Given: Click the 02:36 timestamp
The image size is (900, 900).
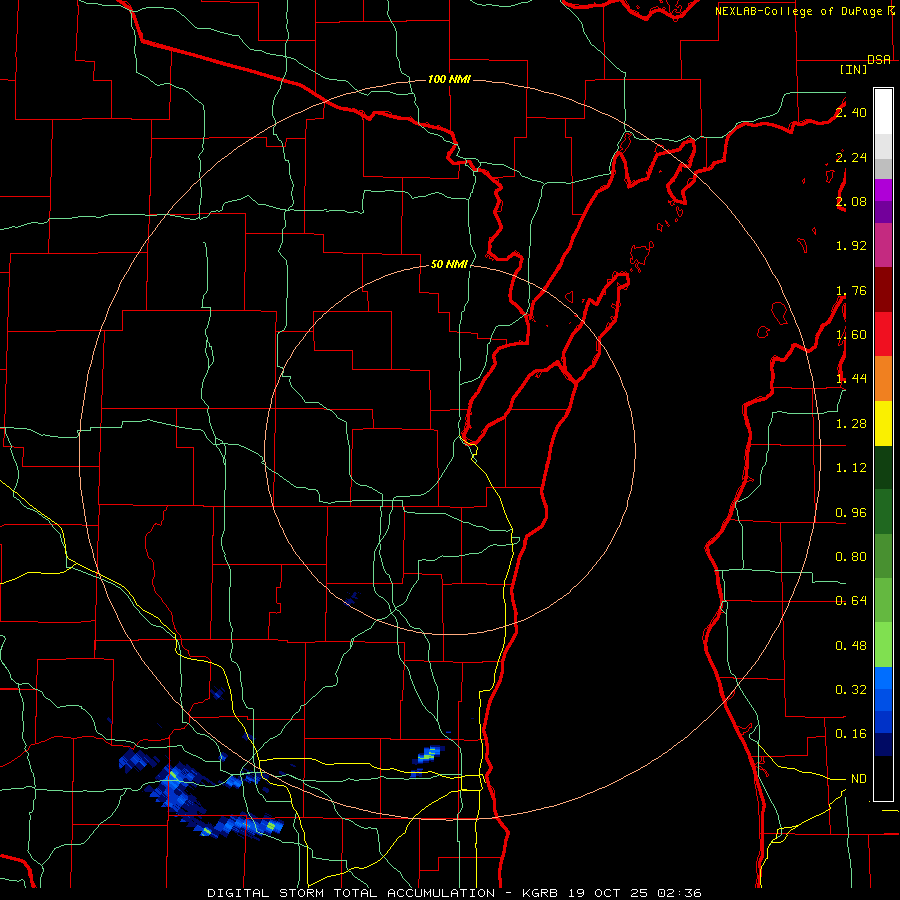Looking at the screenshot, I should [680, 893].
